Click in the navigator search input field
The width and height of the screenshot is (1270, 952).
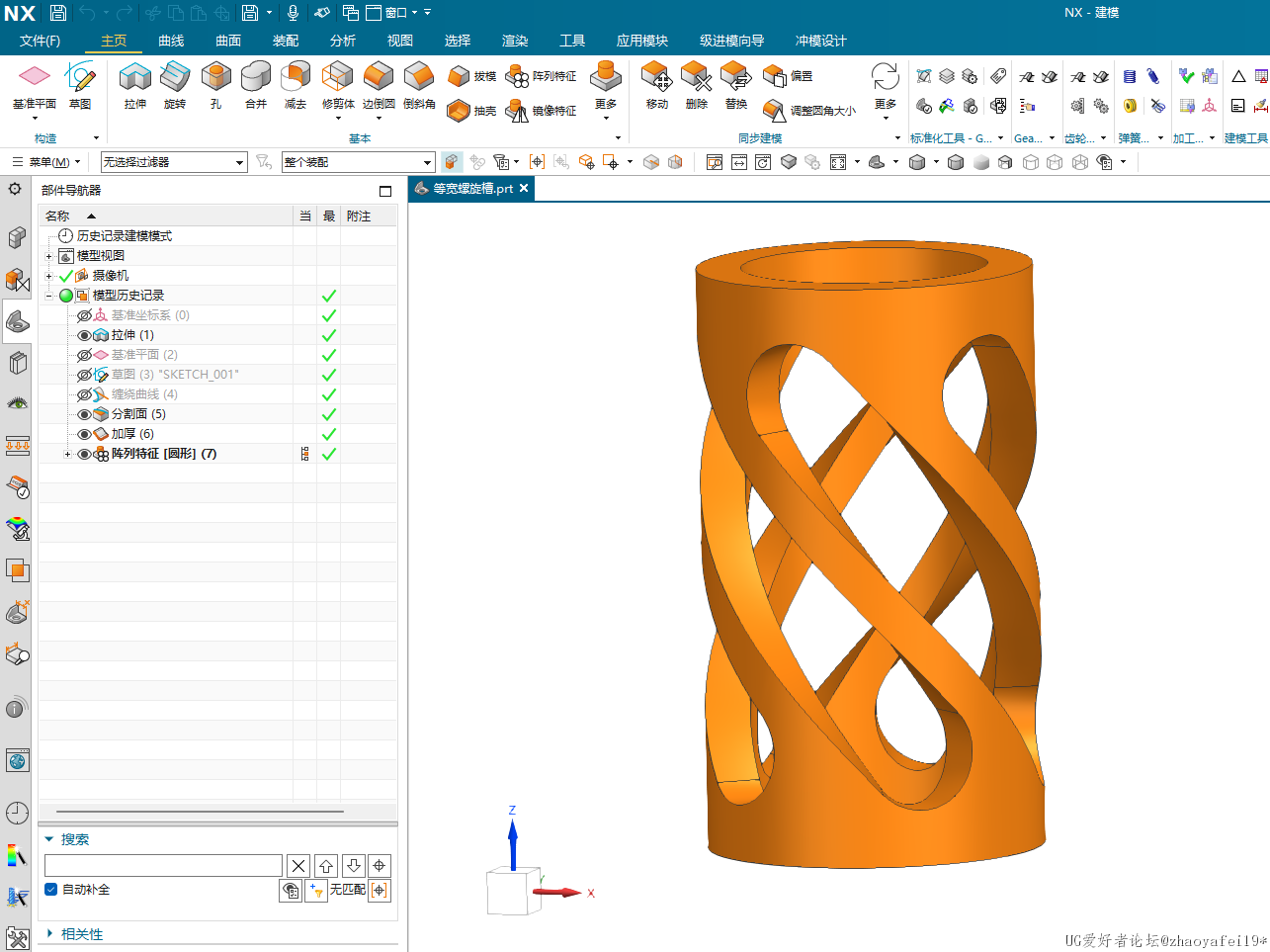[163, 866]
